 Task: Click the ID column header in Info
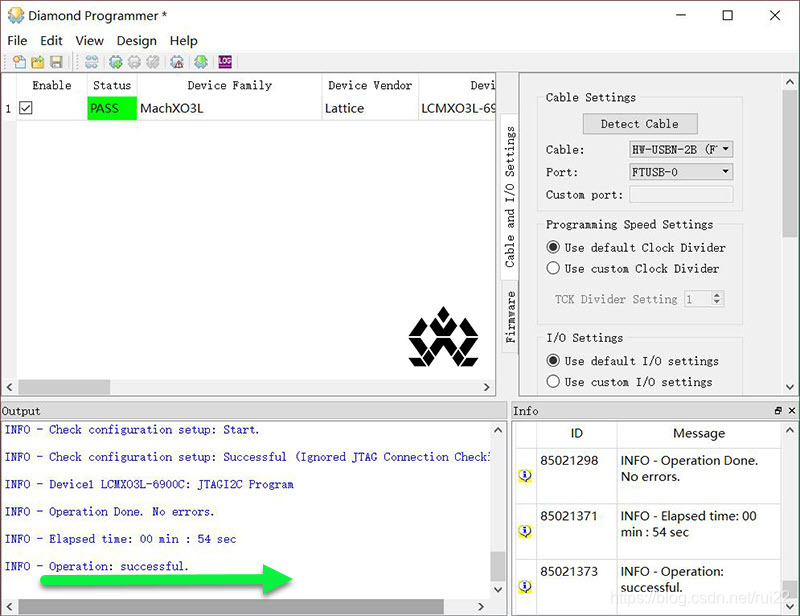pyautogui.click(x=577, y=433)
